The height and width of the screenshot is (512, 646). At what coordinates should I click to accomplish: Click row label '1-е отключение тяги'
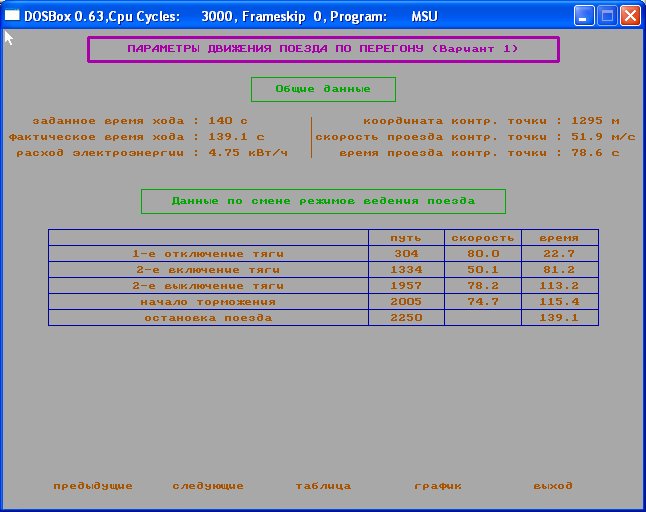click(208, 254)
